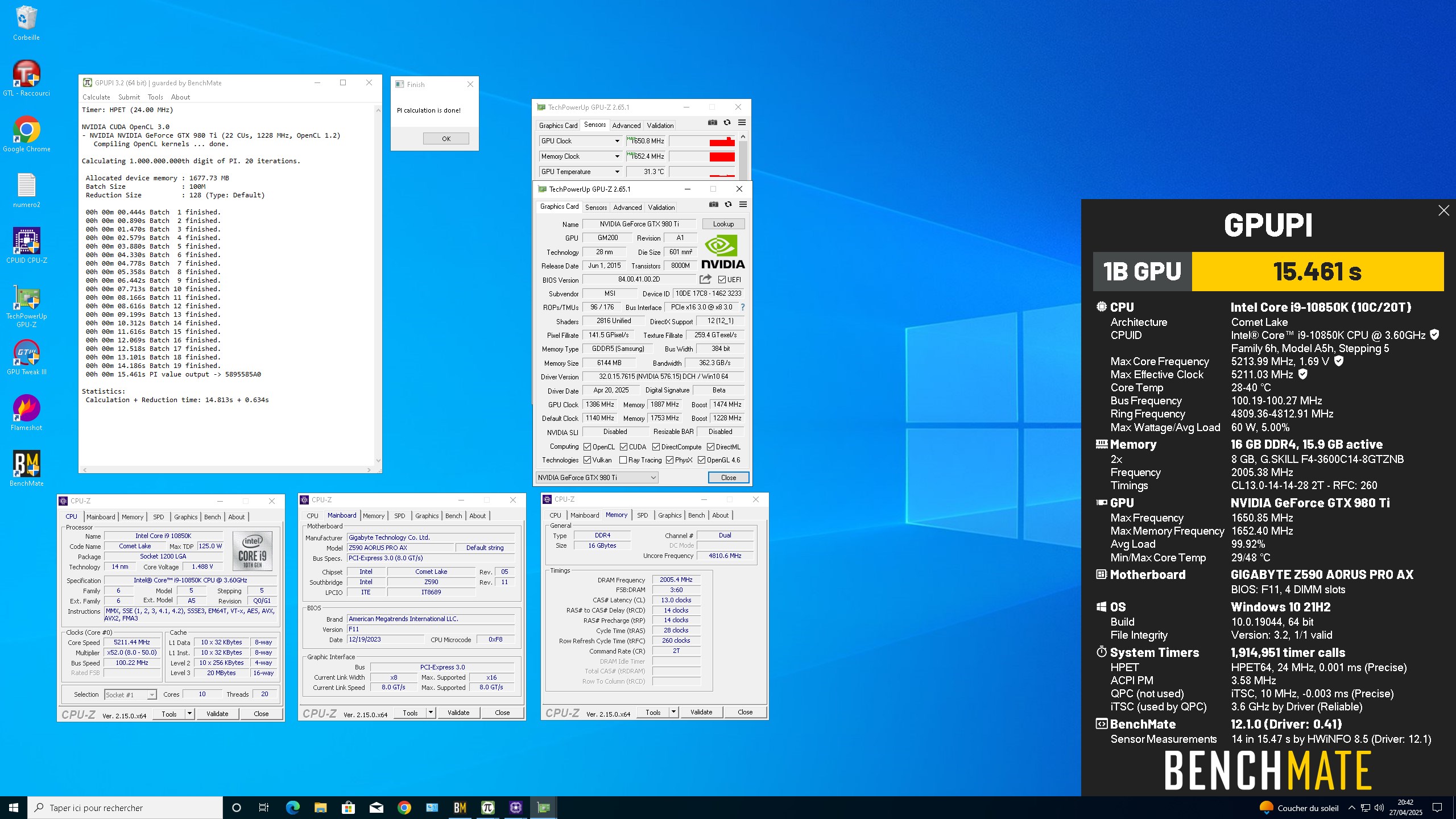Click the Windows Start button
The height and width of the screenshot is (819, 1456).
coord(14,808)
